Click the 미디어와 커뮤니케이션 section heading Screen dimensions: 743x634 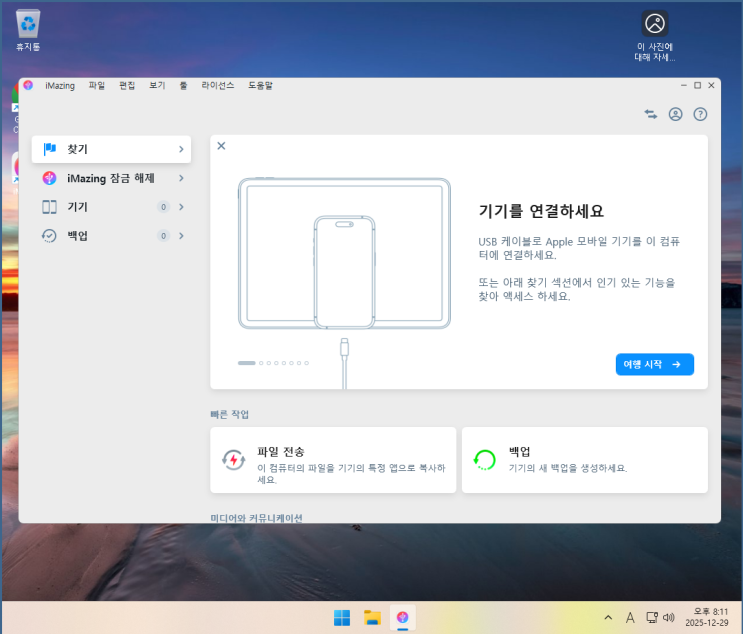click(x=256, y=518)
